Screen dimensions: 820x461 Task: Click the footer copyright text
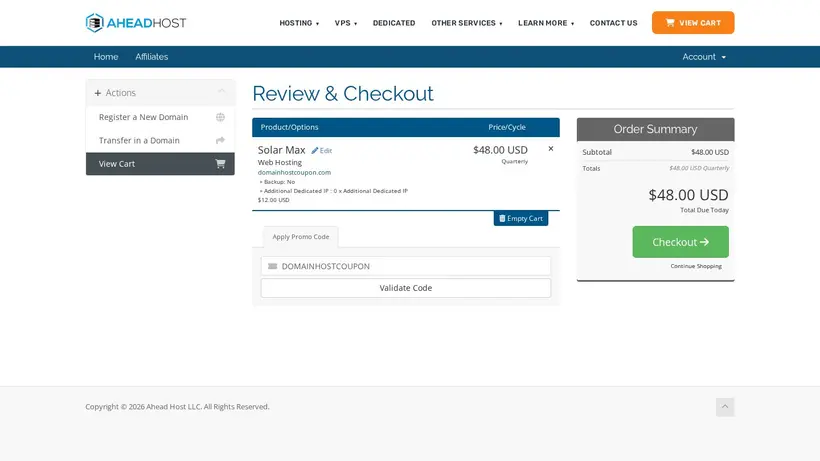[177, 407]
